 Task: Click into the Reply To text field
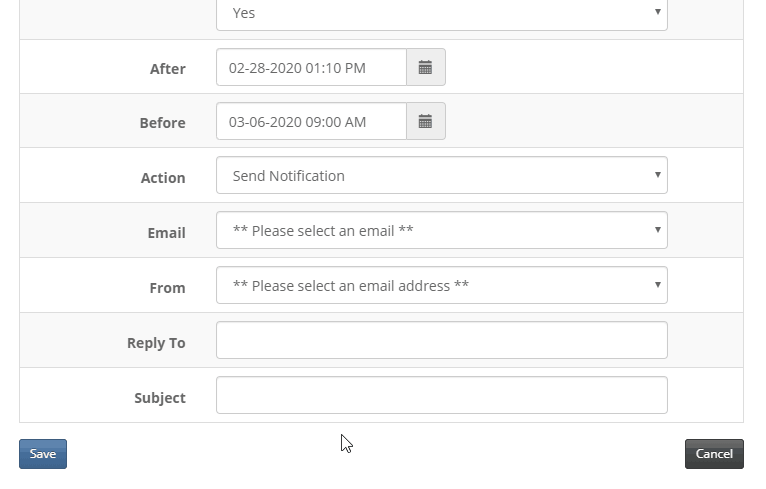(442, 340)
